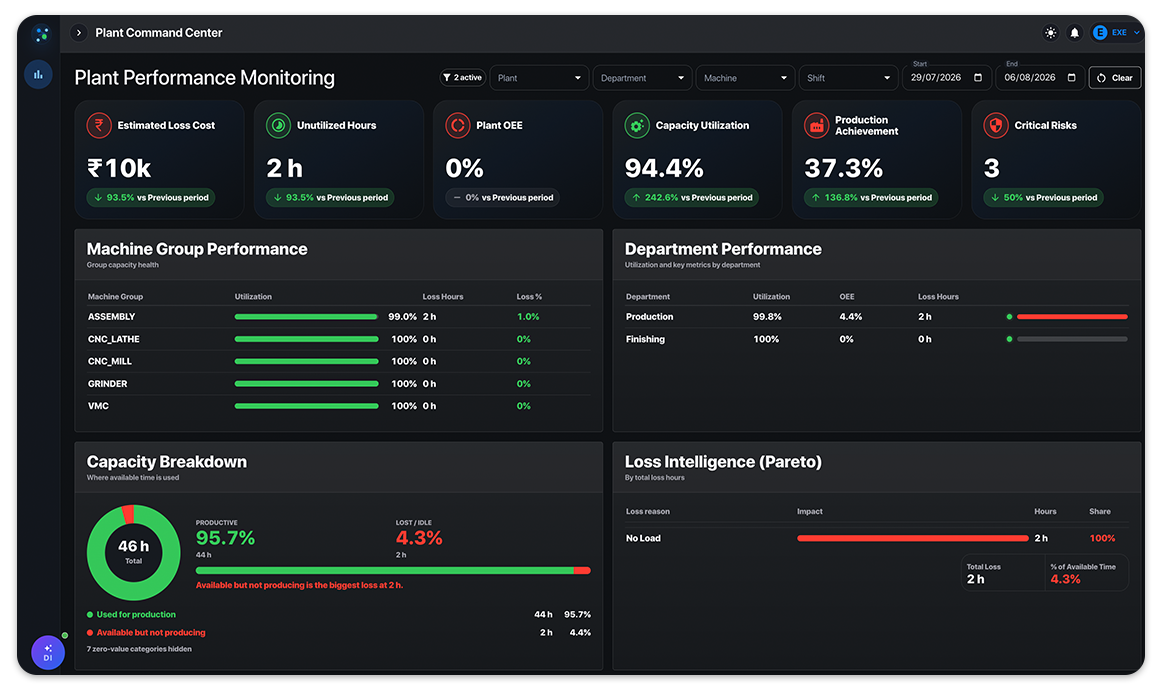Click the ASSEMBLY utilization progress bar

[x=307, y=316]
